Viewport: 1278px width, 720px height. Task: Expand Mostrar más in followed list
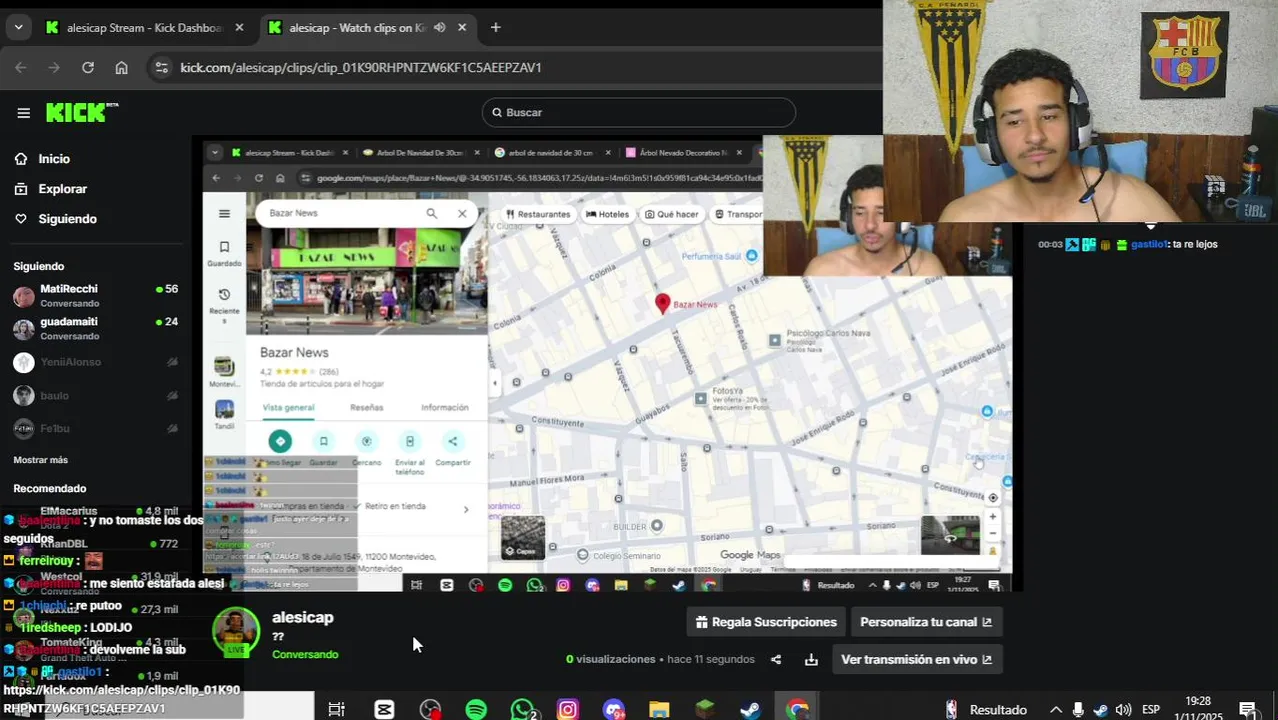point(40,460)
